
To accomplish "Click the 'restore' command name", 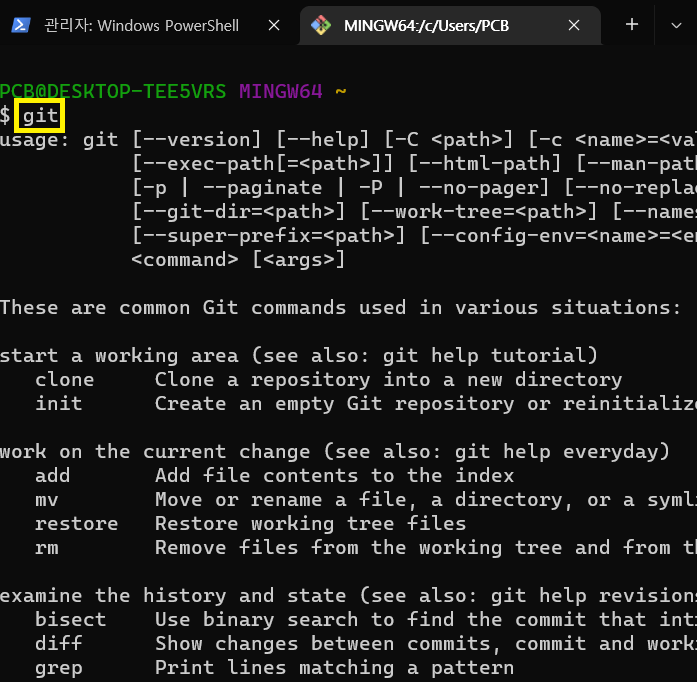I will [76, 524].
